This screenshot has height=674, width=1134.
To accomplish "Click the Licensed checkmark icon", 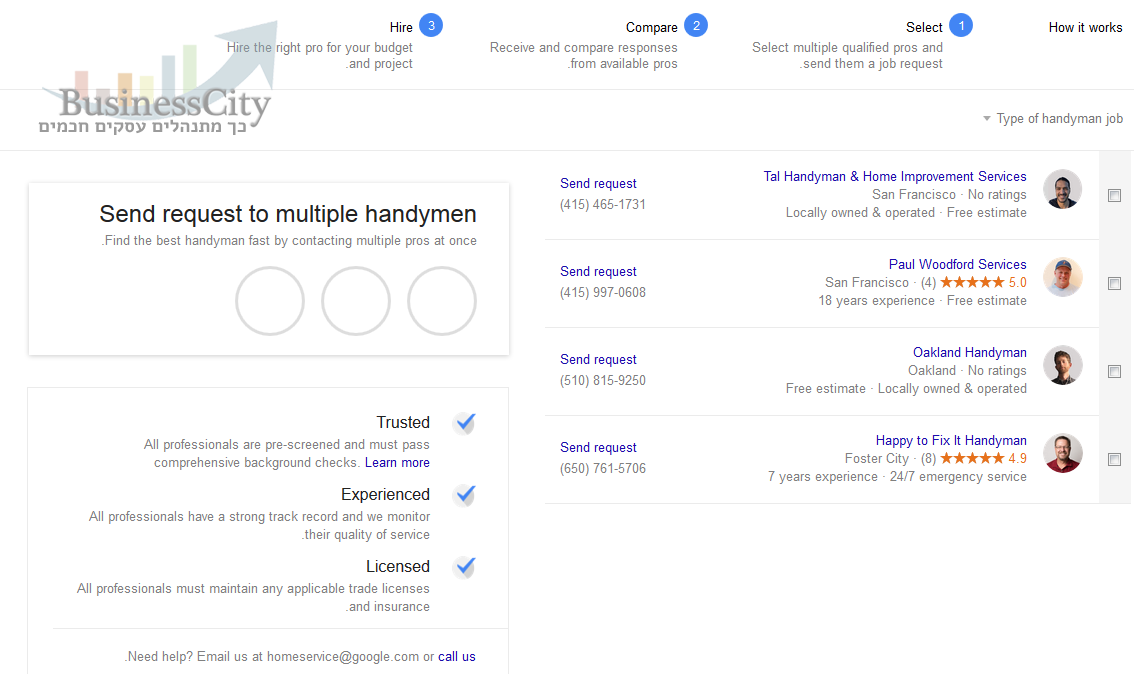I will tap(465, 566).
